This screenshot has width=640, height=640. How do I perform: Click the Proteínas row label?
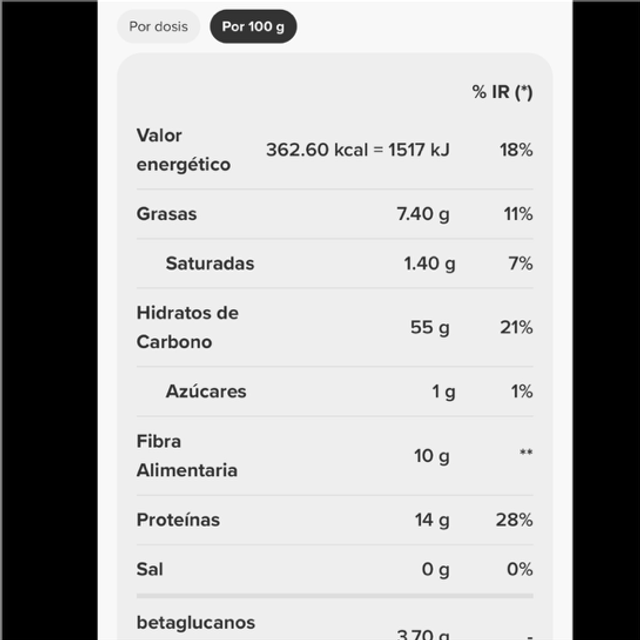click(178, 520)
